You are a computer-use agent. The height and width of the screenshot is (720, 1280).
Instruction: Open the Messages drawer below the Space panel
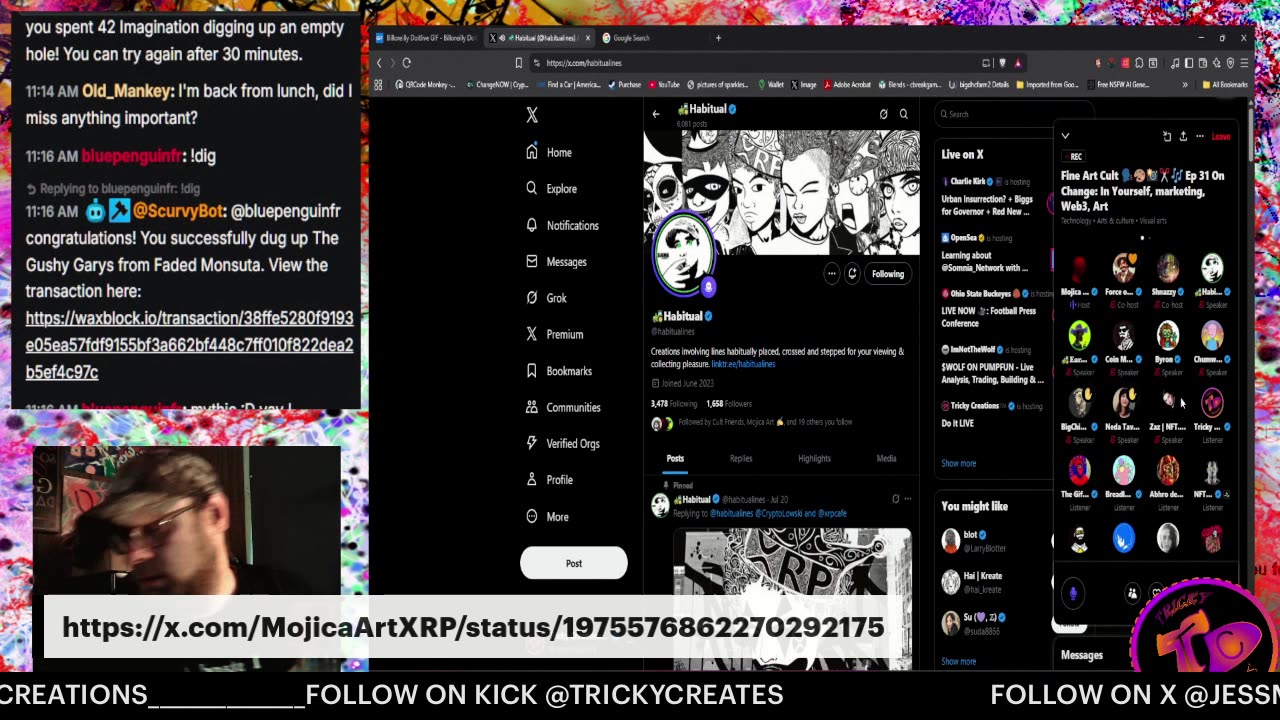point(1082,655)
